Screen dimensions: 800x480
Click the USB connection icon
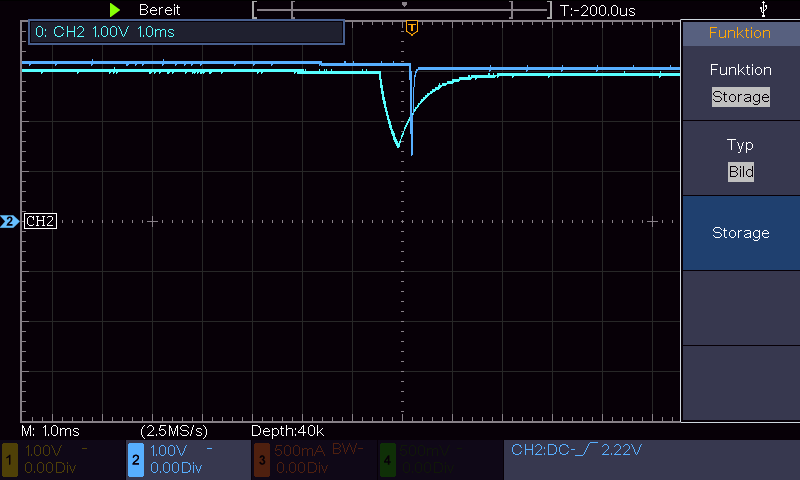(763, 9)
